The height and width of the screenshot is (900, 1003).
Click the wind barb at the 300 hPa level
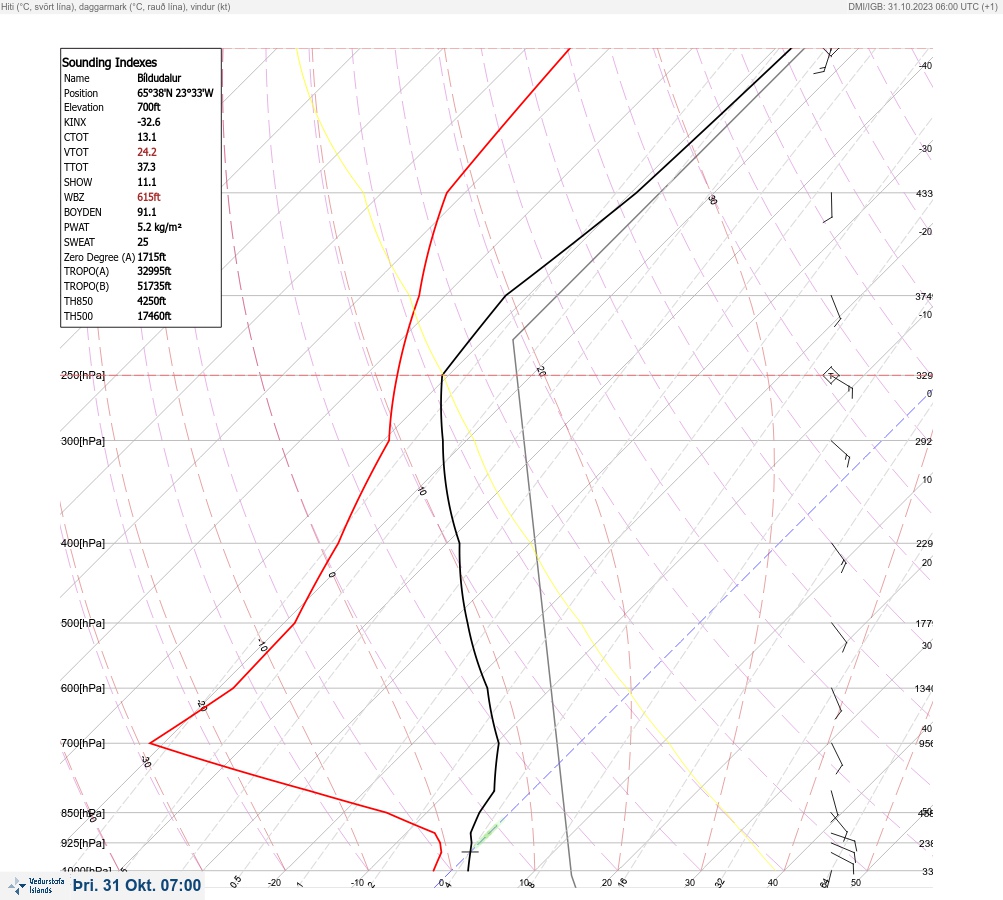tap(841, 453)
